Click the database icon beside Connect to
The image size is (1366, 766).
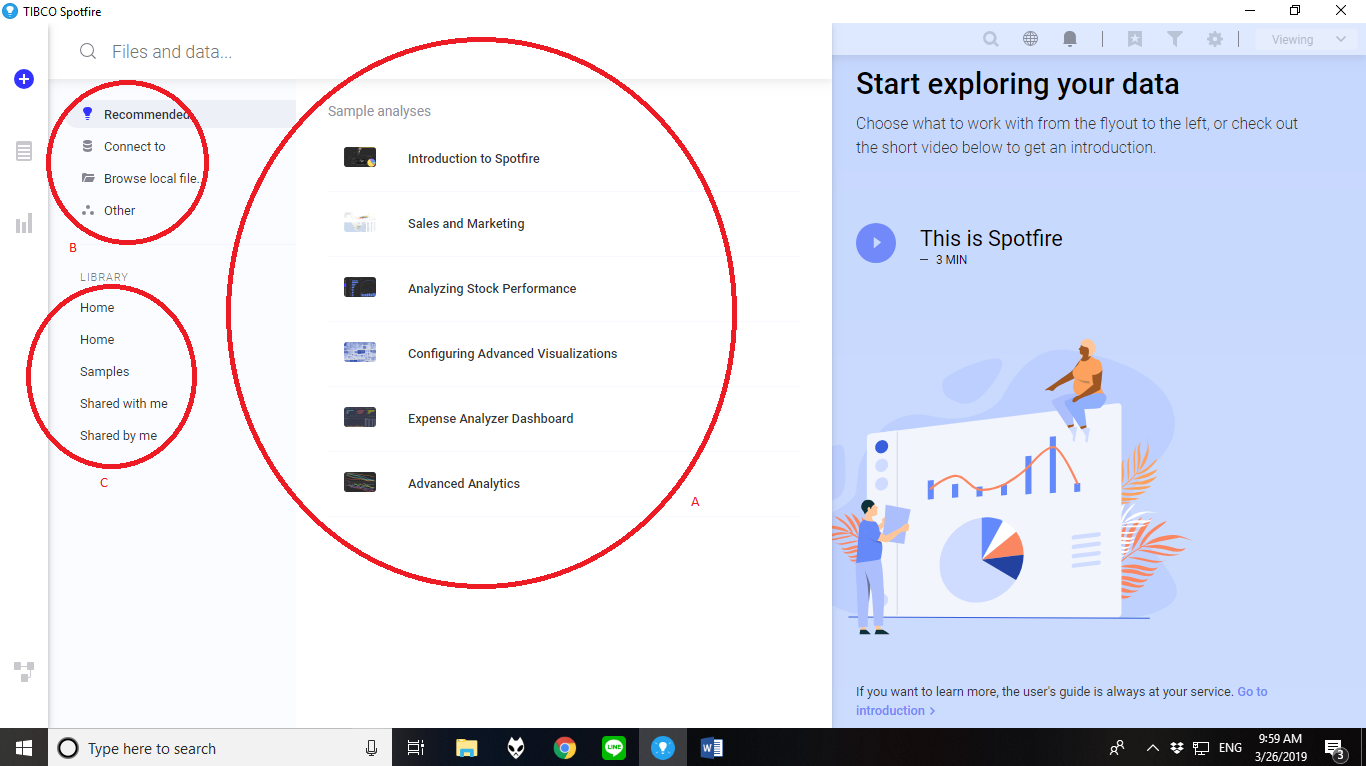88,146
